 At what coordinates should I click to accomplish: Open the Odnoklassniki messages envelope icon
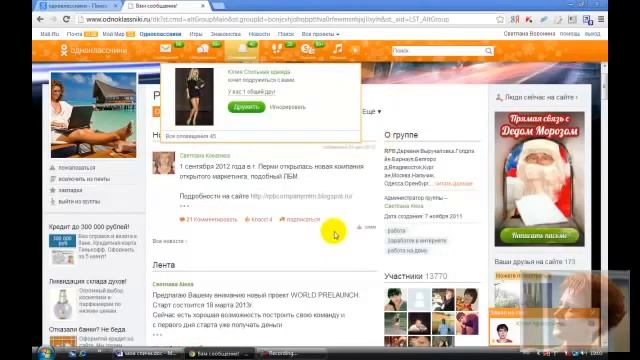point(166,49)
